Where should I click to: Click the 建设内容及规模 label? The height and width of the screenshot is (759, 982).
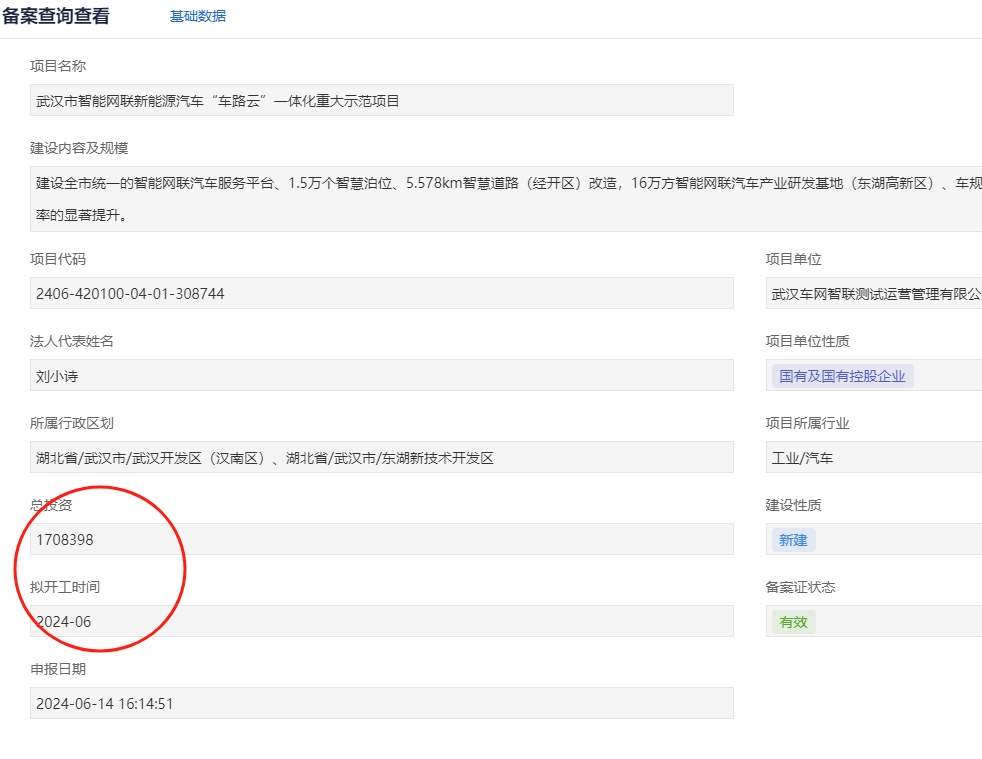coord(79,148)
